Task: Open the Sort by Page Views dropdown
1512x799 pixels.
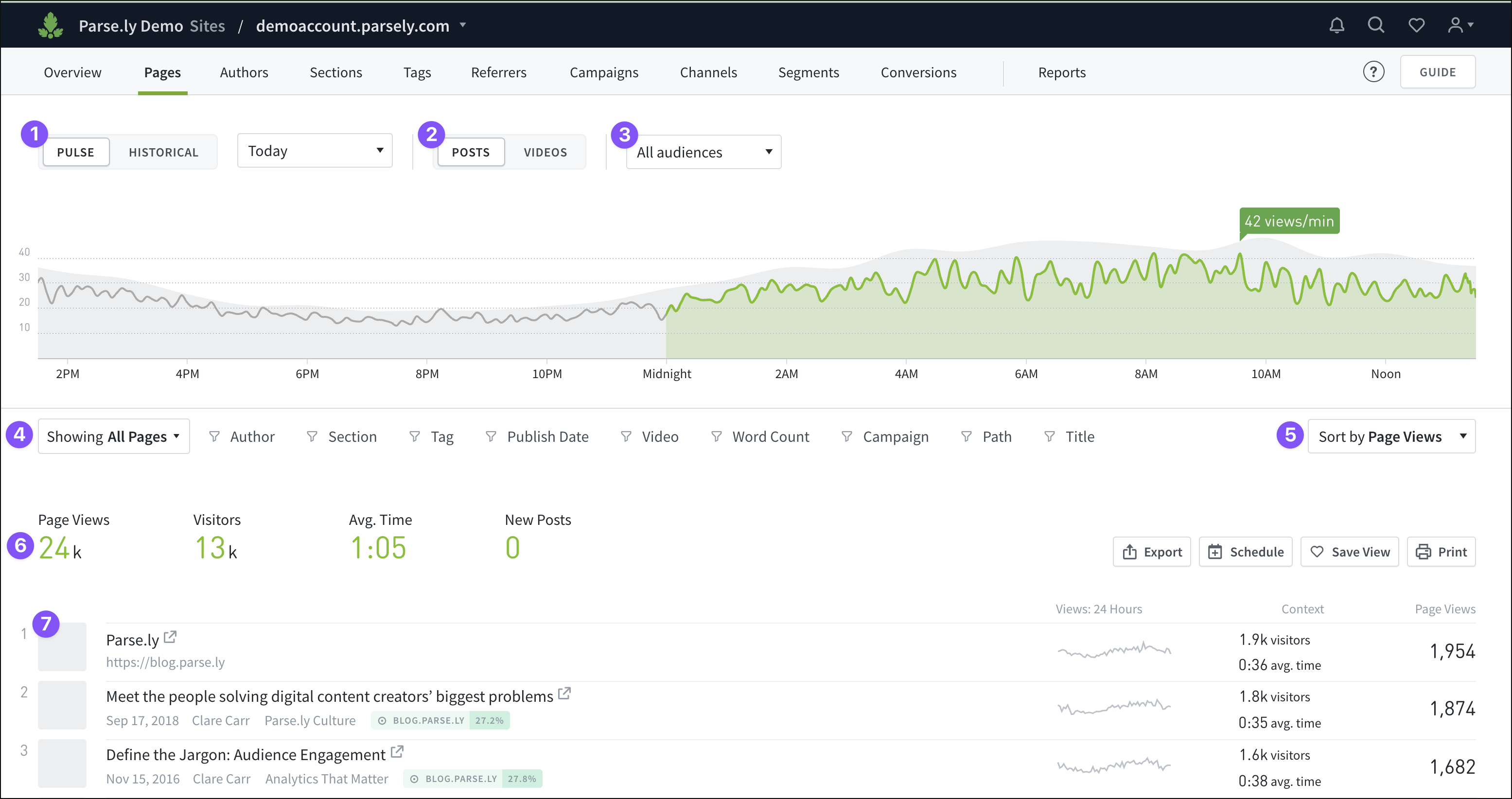Action: tap(1391, 436)
